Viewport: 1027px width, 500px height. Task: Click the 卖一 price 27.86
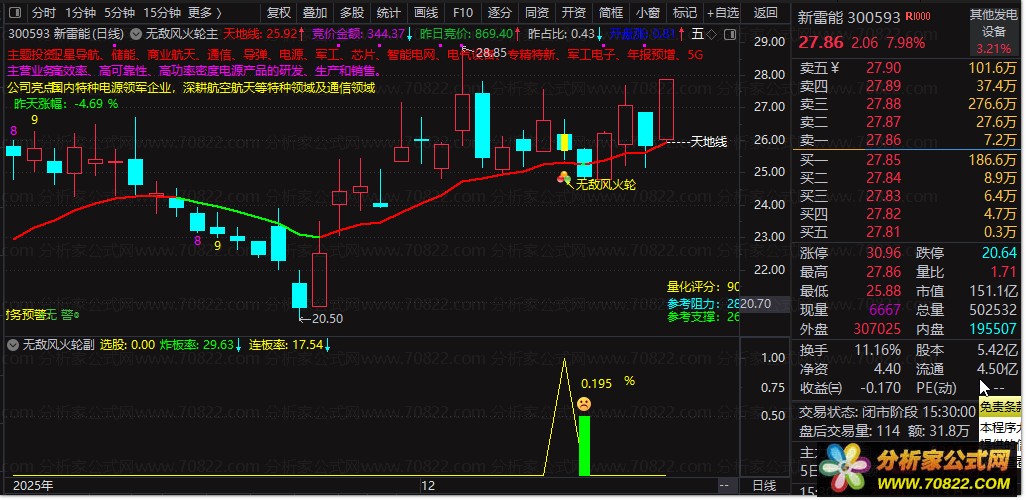click(884, 140)
